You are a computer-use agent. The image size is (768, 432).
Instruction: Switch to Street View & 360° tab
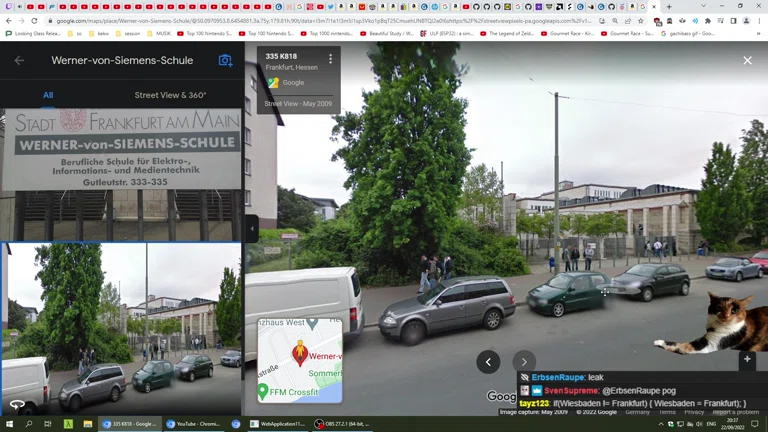170,95
